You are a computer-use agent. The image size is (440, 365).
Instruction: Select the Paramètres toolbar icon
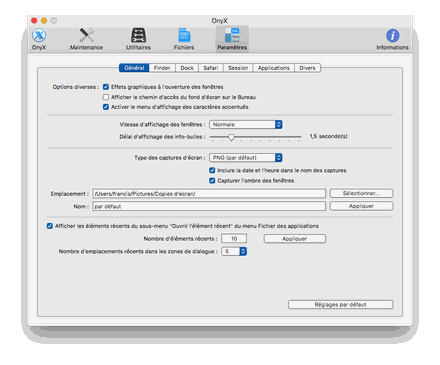click(x=232, y=39)
